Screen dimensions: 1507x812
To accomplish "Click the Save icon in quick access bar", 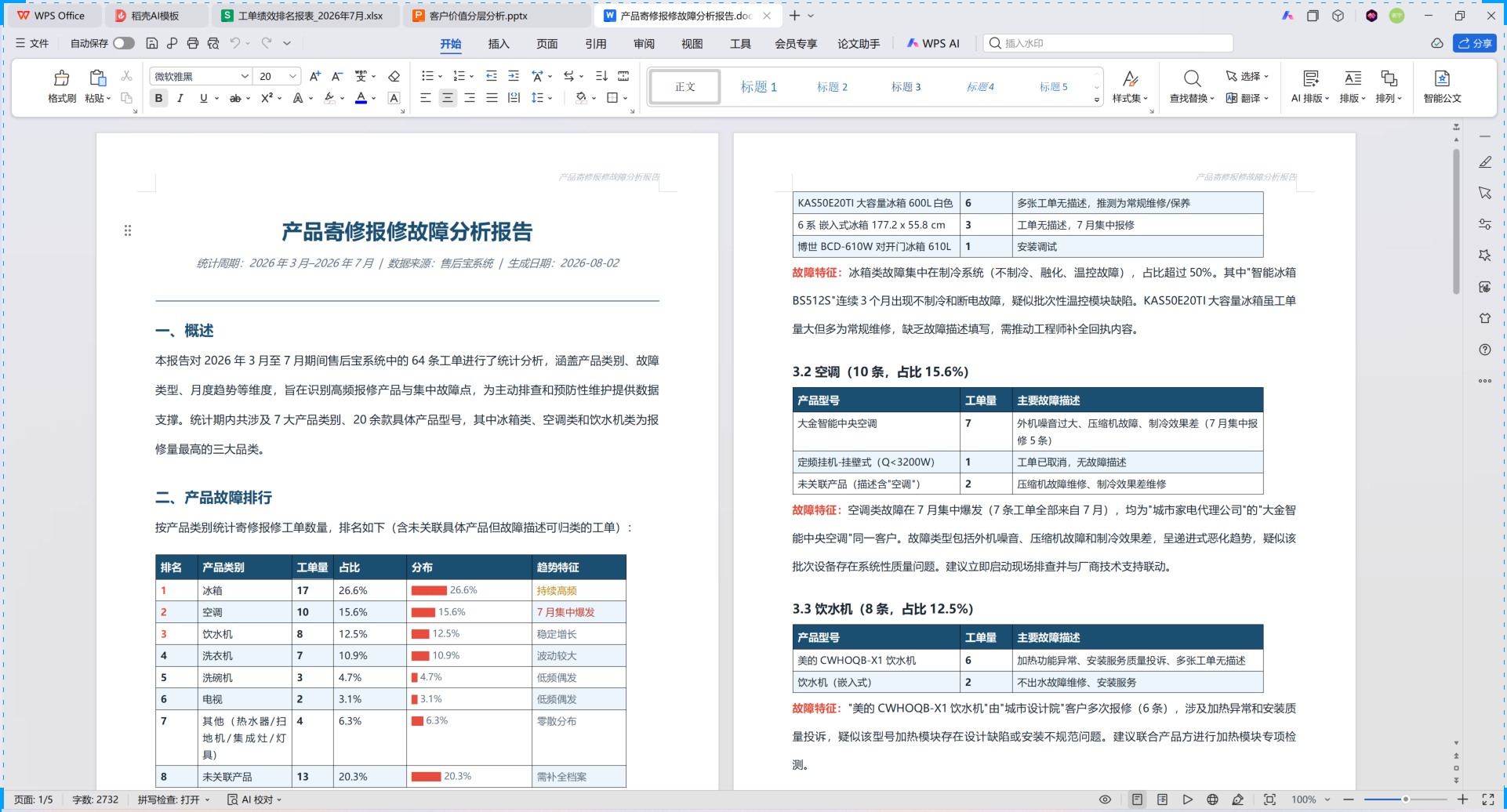I will point(152,43).
